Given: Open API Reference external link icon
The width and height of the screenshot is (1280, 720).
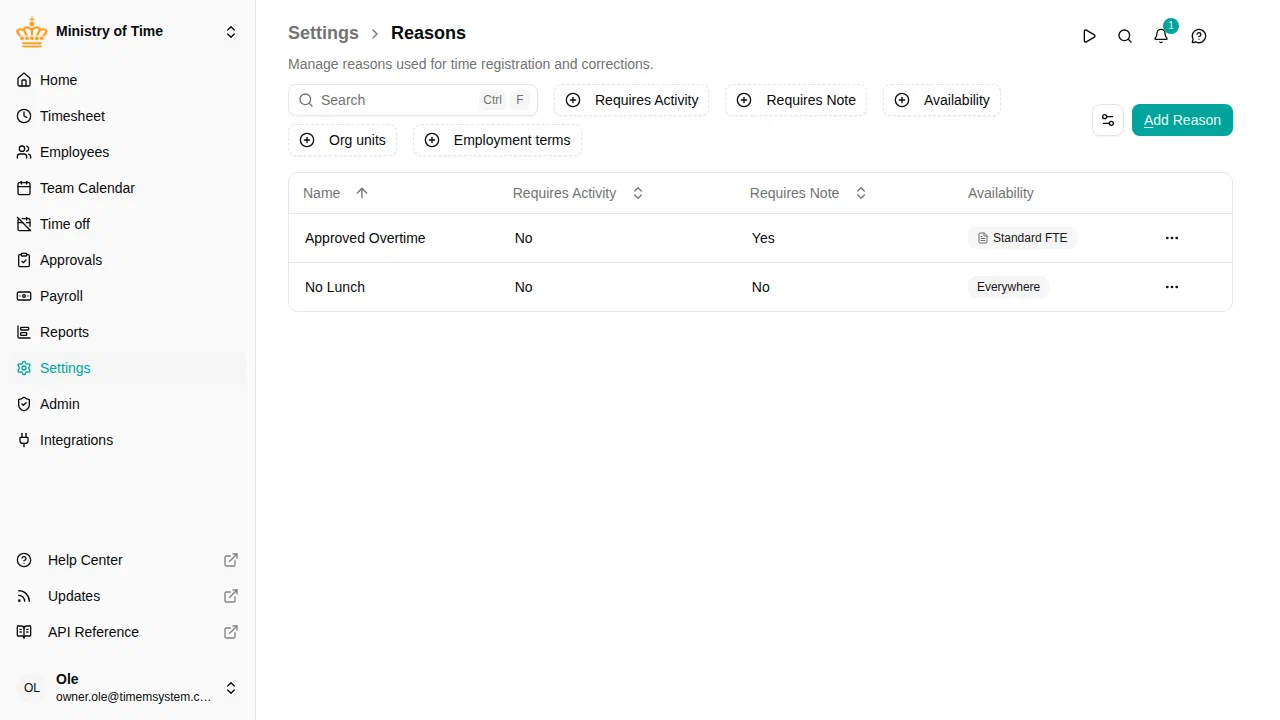Looking at the screenshot, I should pyautogui.click(x=231, y=632).
